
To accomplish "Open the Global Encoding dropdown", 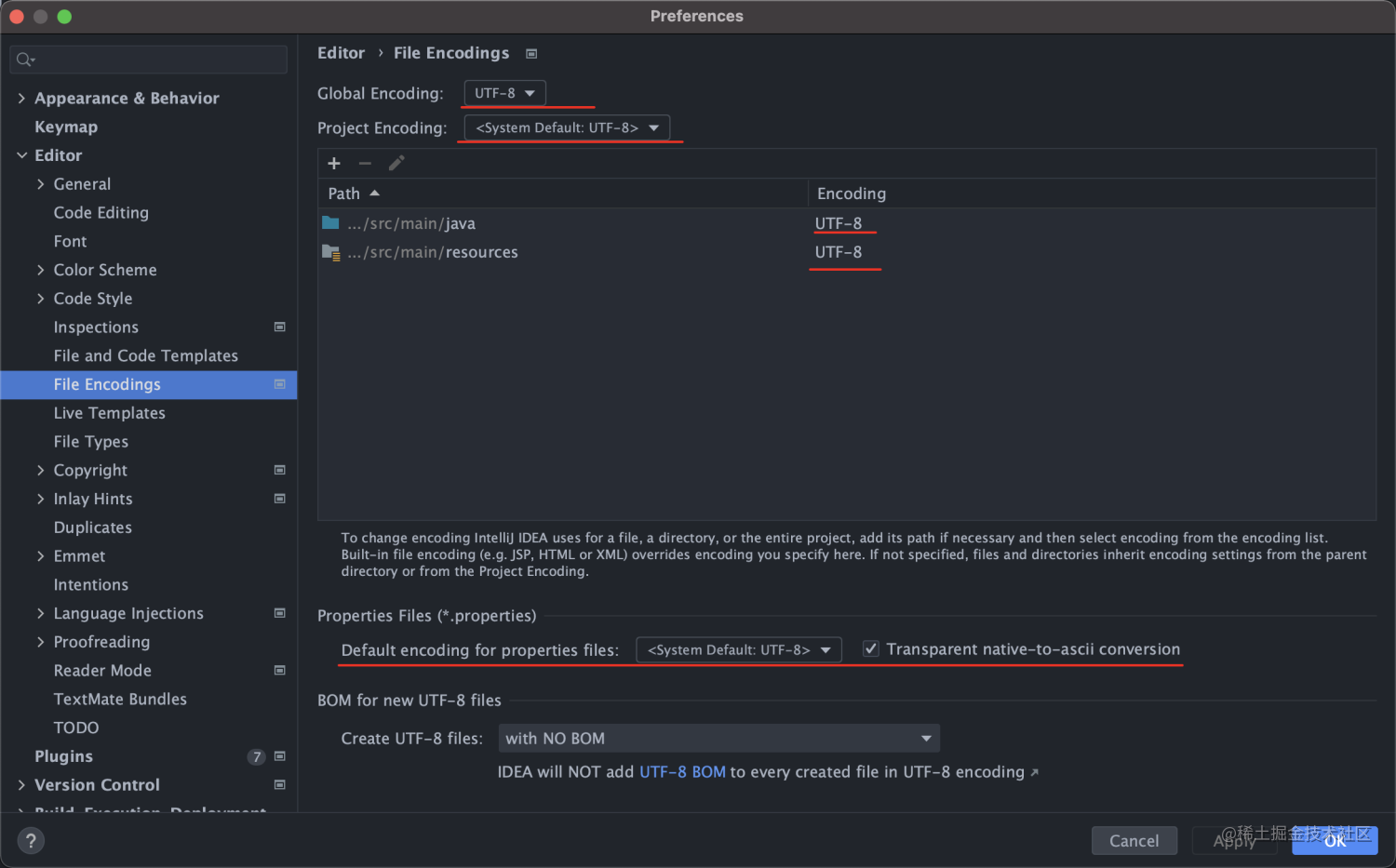I will point(504,93).
